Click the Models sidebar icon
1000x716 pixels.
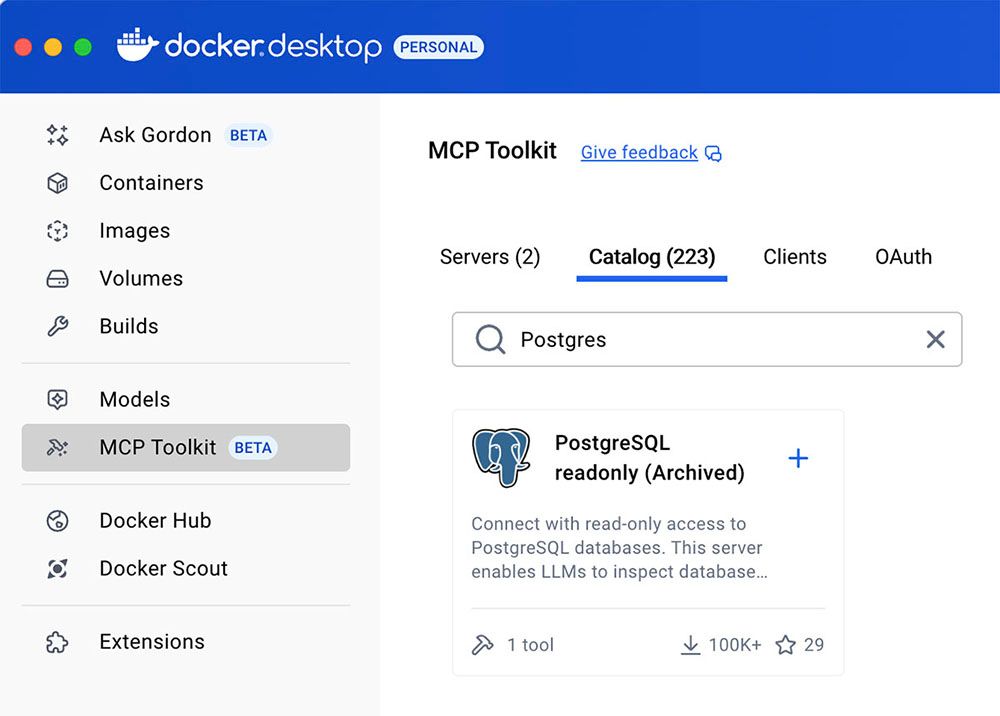pyautogui.click(x=57, y=400)
